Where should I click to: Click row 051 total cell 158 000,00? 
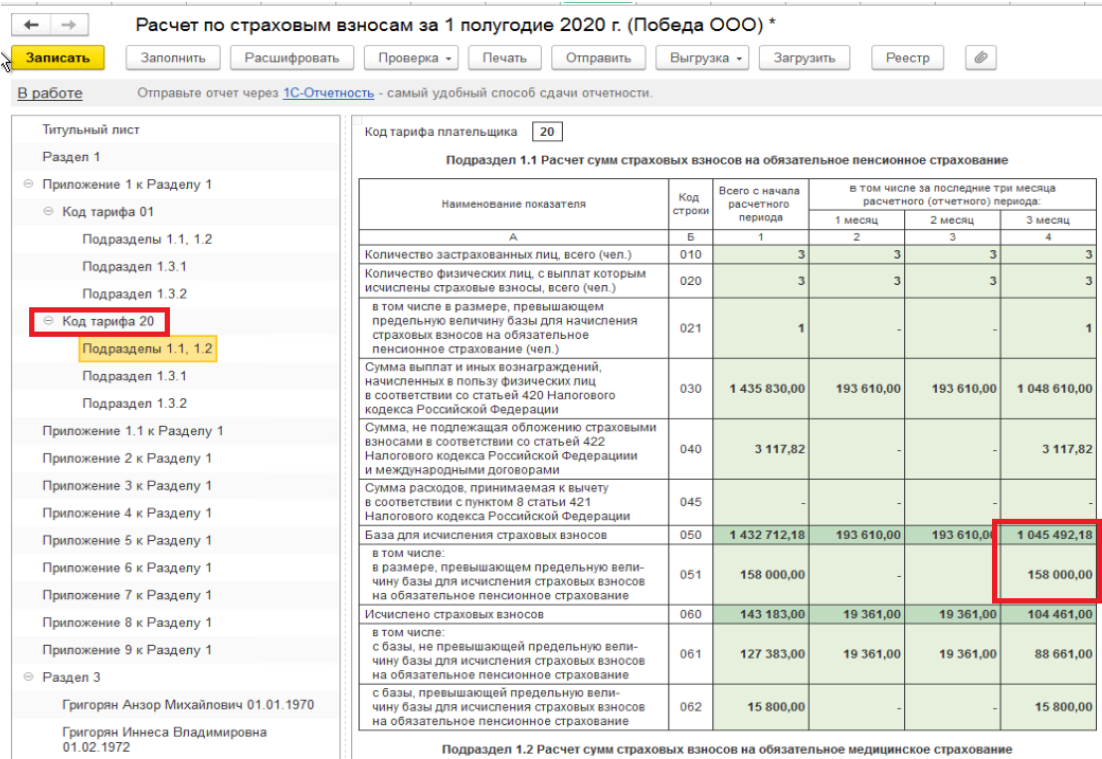[x=761, y=575]
